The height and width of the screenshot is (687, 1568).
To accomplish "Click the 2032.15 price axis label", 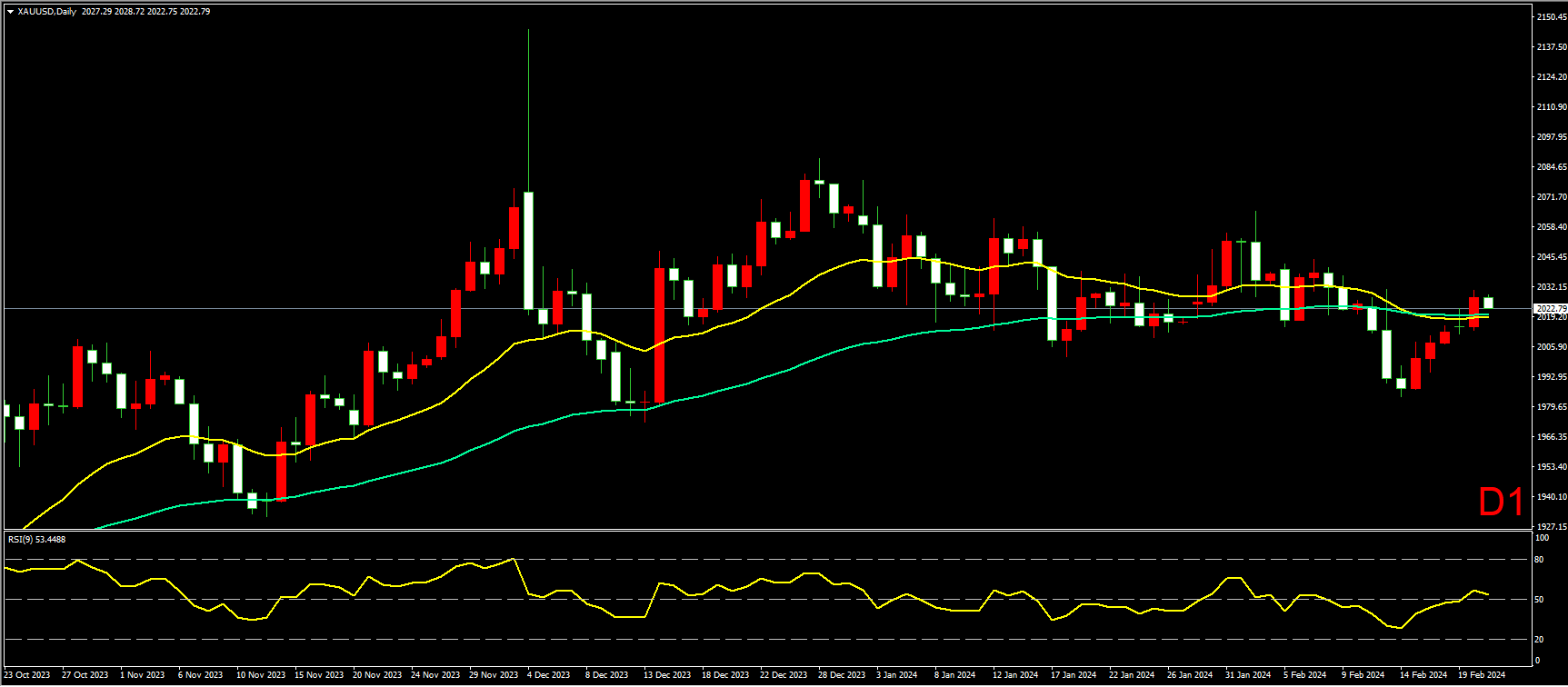I will click(1552, 287).
